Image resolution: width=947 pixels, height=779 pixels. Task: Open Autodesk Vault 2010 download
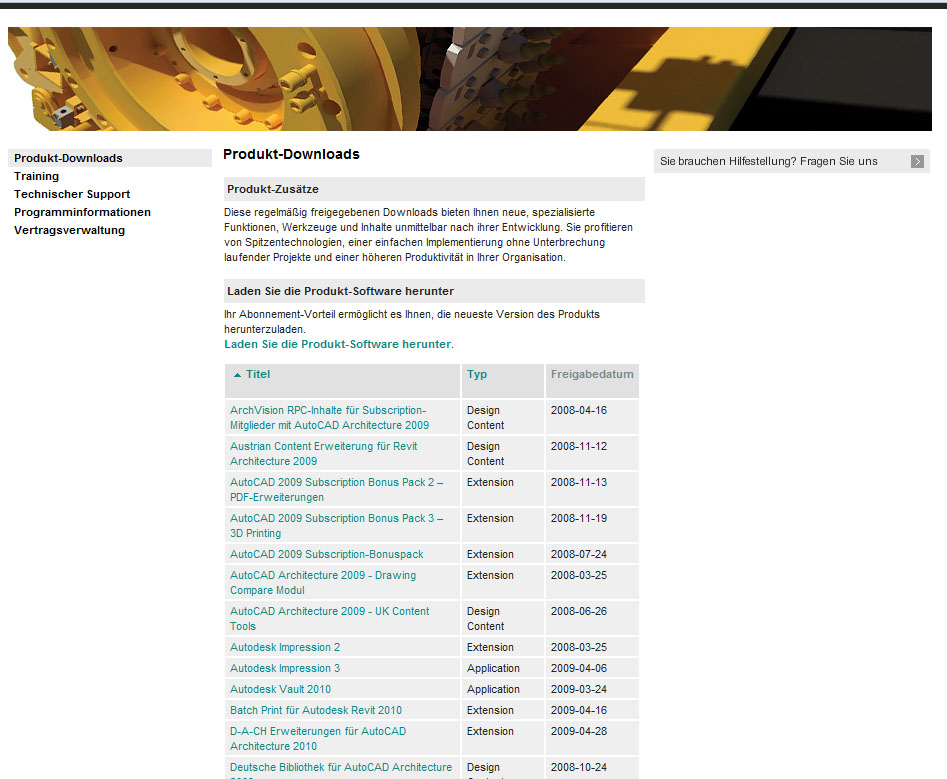pyautogui.click(x=280, y=689)
